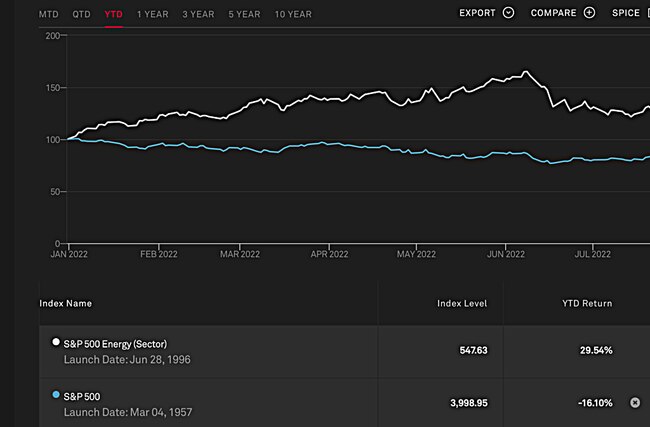The image size is (650, 427).
Task: Click the EXPORT label
Action: point(477,13)
